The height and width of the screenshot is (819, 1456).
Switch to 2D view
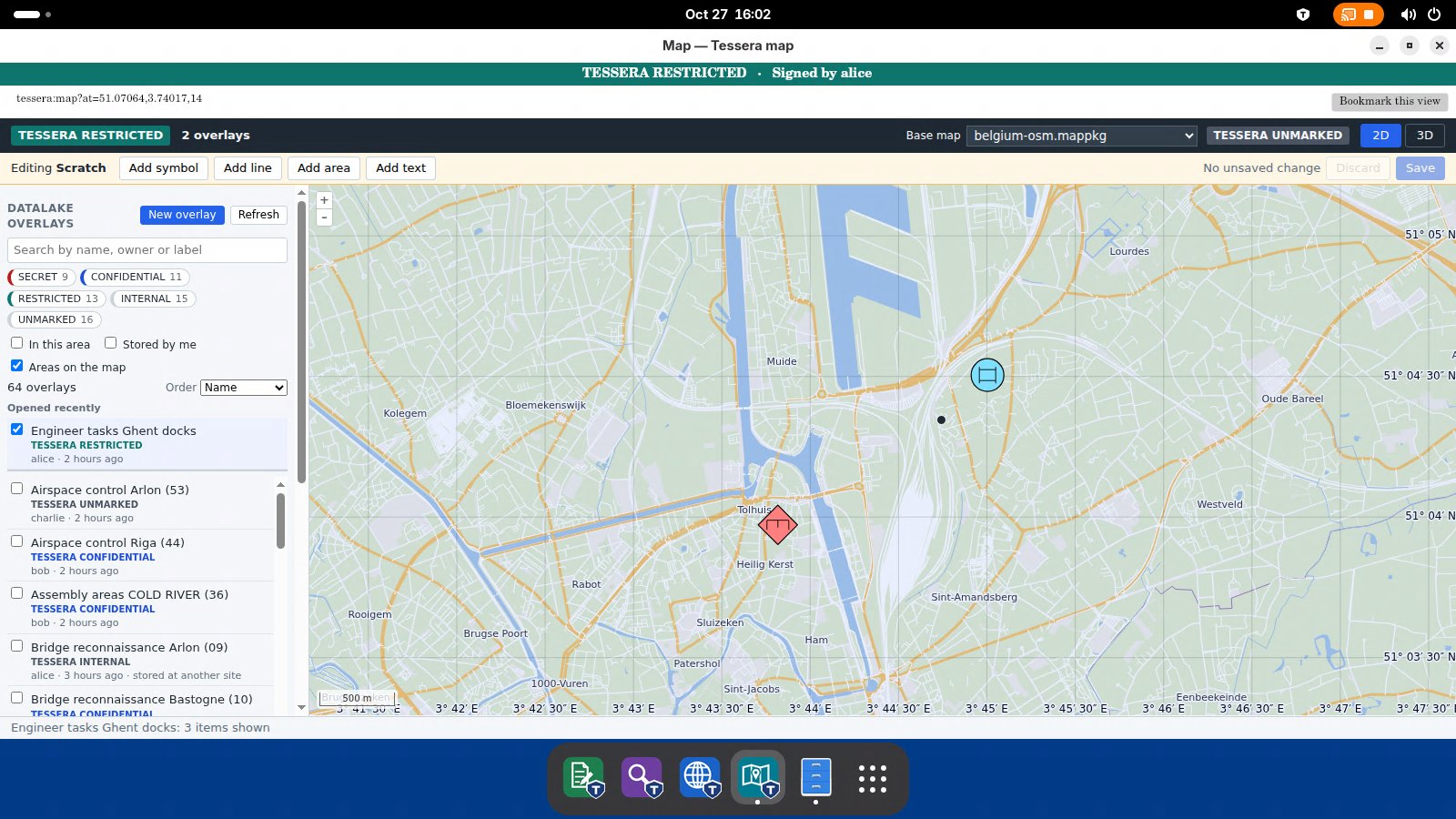(x=1380, y=136)
